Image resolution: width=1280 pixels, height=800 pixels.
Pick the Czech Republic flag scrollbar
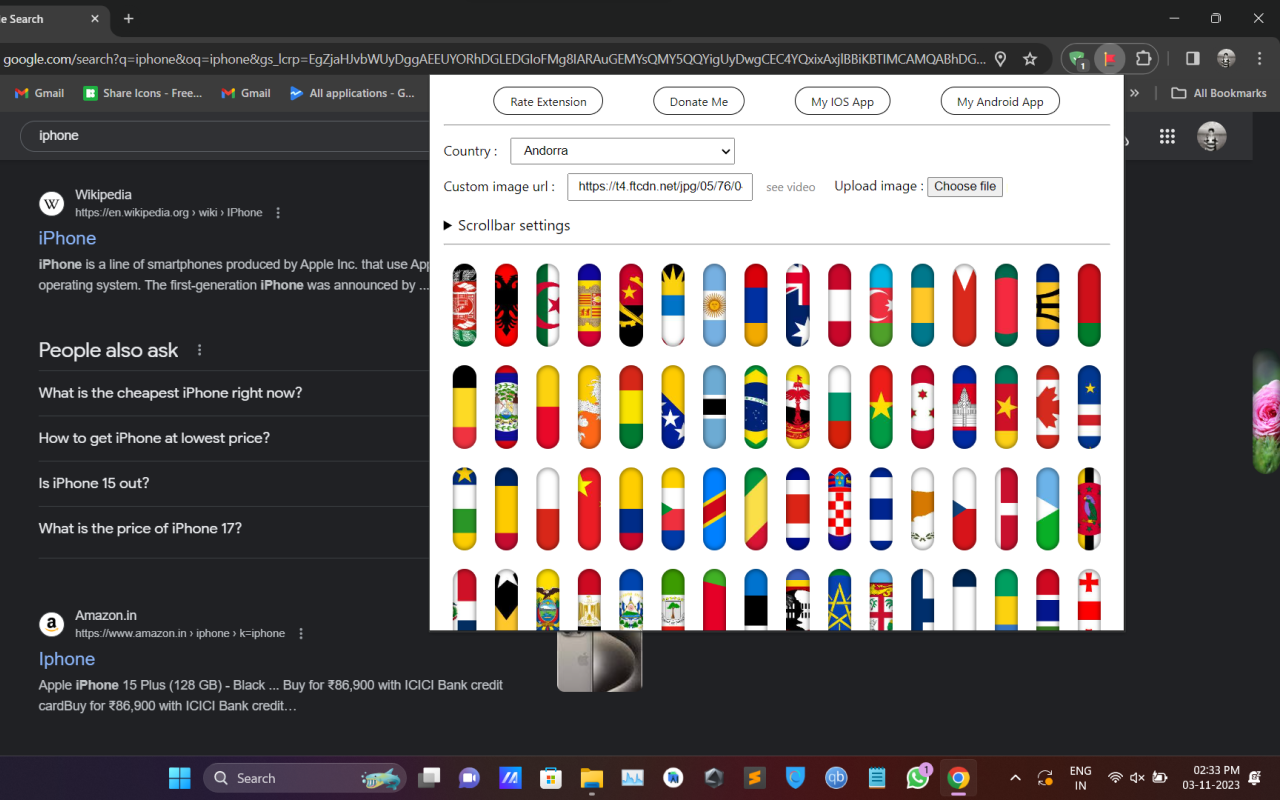(x=964, y=509)
